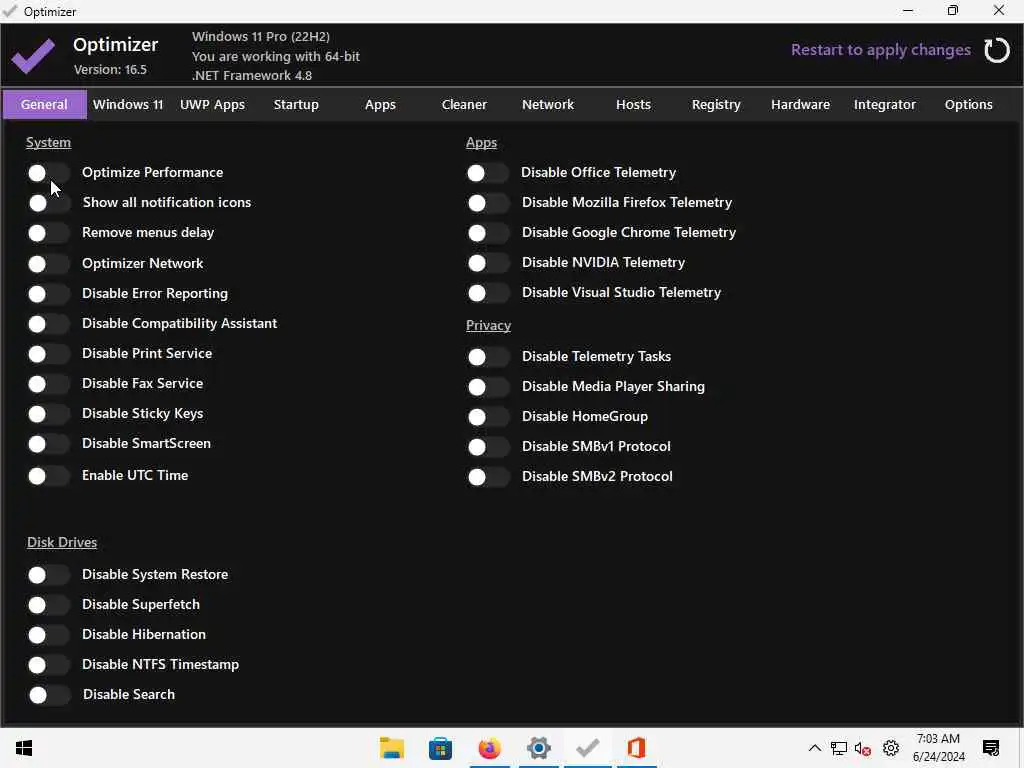Toggle Disable NVIDIA Telemetry
Screen dimensions: 1024x768
(x=488, y=263)
